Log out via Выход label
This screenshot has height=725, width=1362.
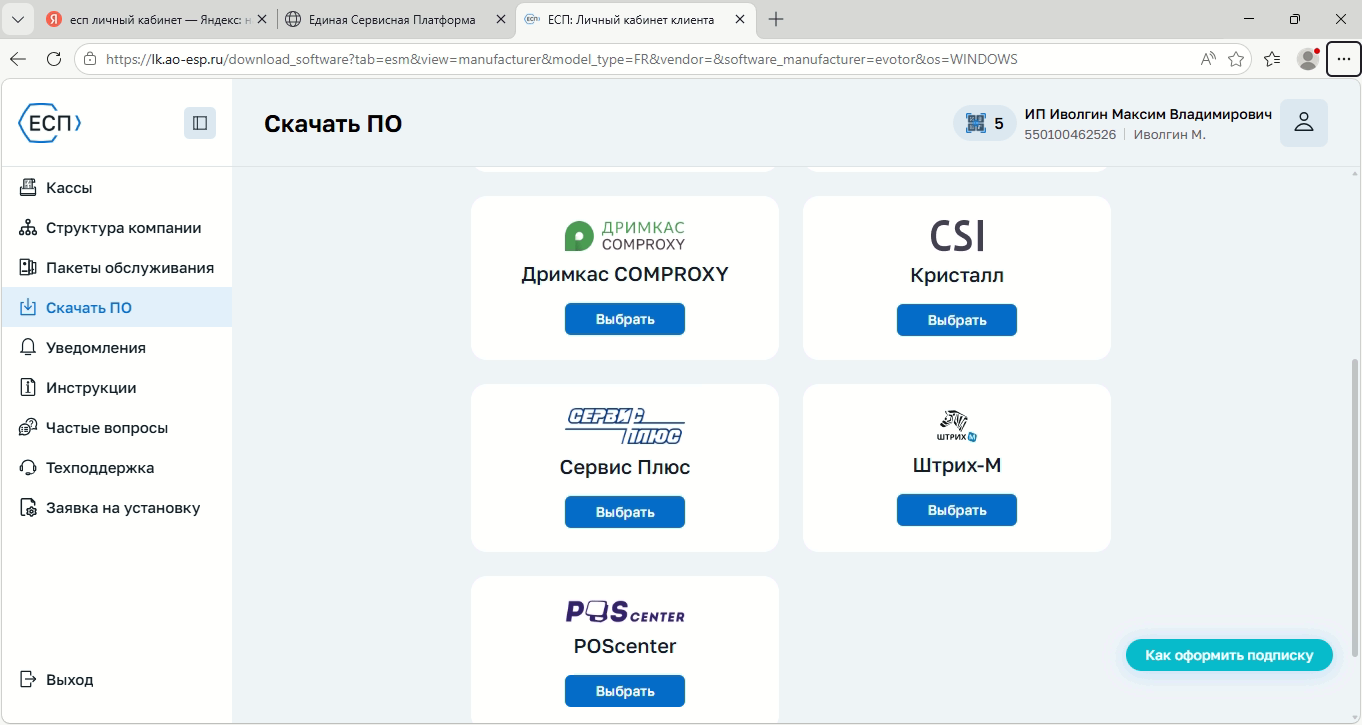click(x=70, y=680)
